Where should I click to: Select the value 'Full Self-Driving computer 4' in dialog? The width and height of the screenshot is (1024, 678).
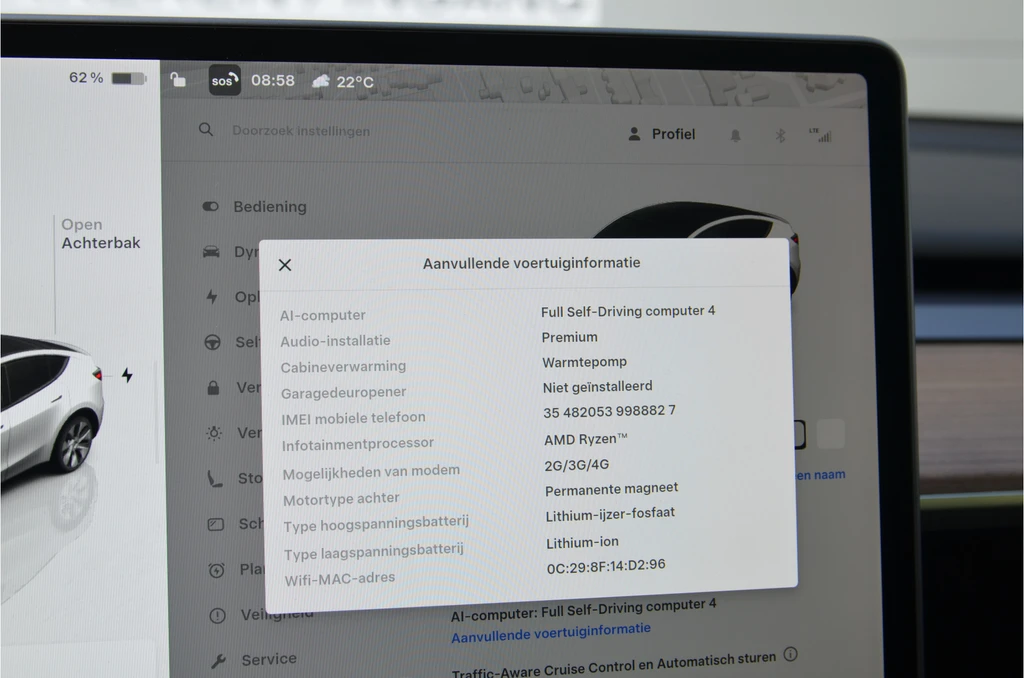tap(628, 312)
